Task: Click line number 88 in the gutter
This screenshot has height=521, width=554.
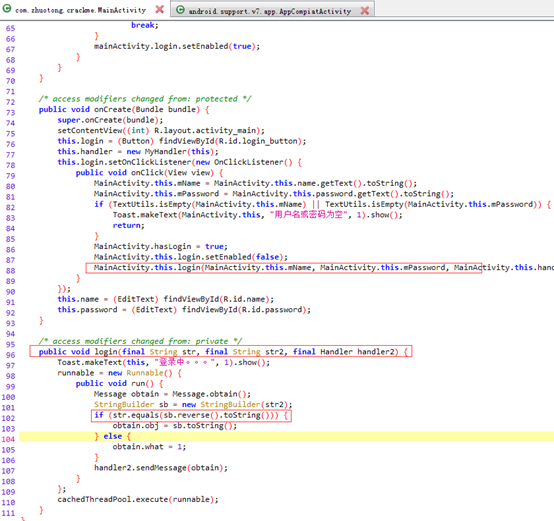Action: coord(10,271)
